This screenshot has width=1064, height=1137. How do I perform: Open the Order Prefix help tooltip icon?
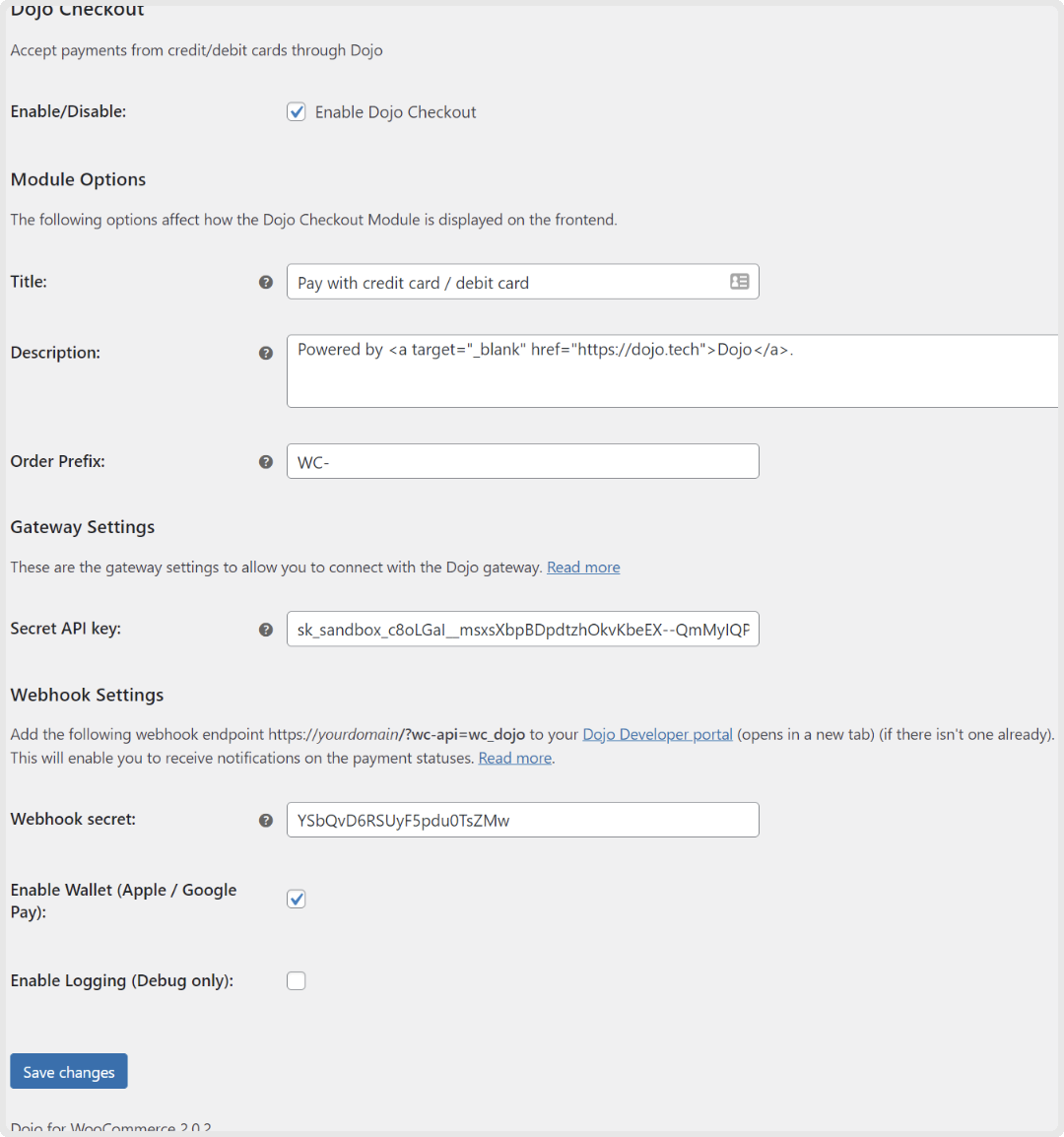(266, 461)
